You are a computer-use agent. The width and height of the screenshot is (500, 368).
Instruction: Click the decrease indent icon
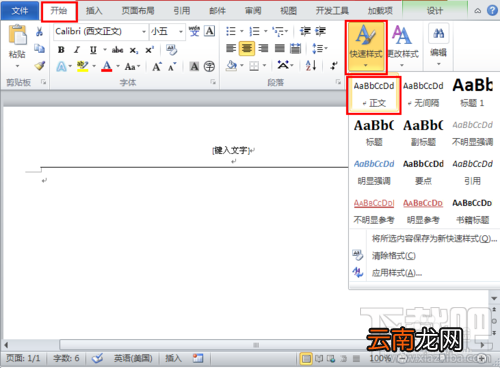[305, 31]
